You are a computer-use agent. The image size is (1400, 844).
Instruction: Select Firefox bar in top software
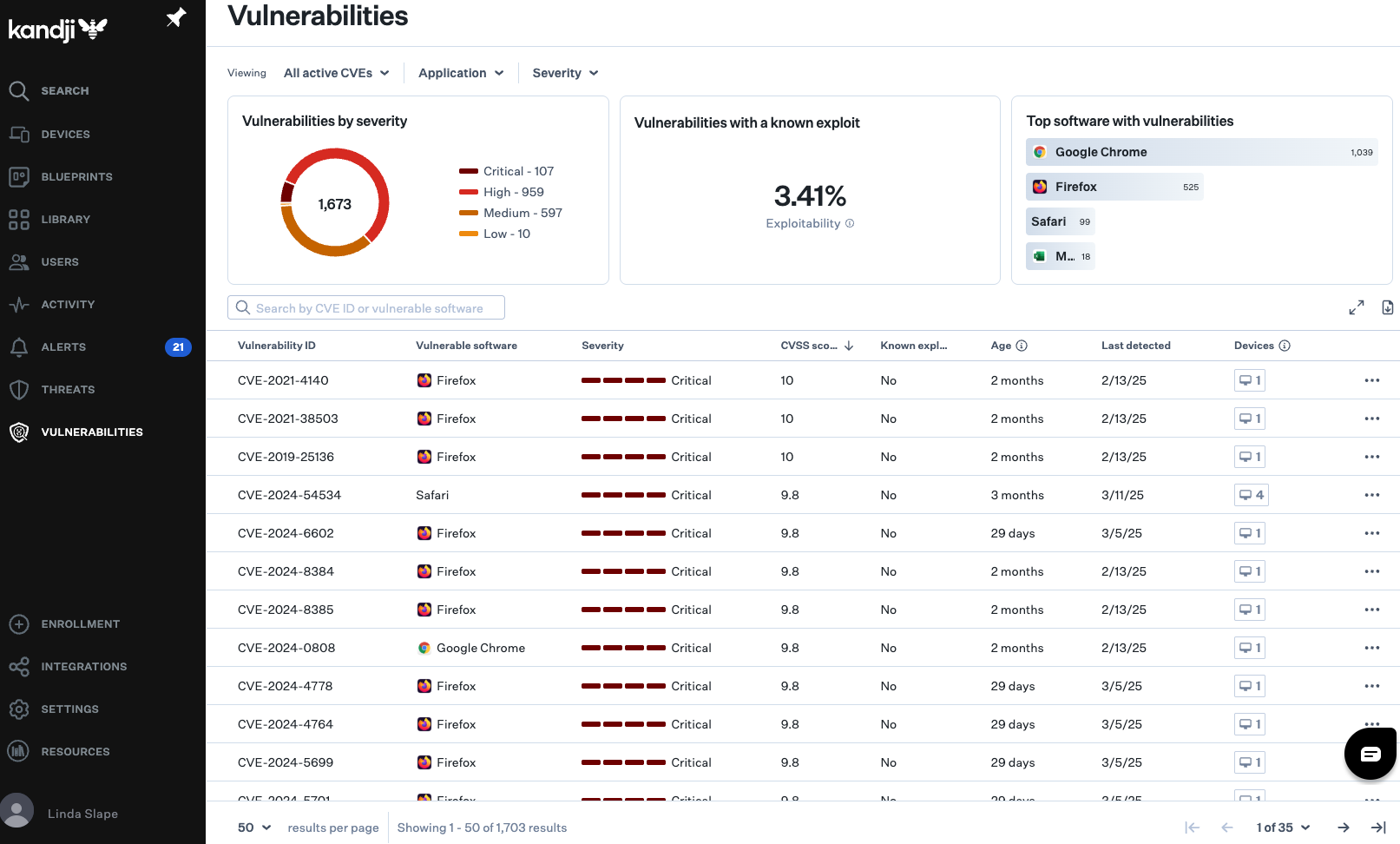point(1114,187)
